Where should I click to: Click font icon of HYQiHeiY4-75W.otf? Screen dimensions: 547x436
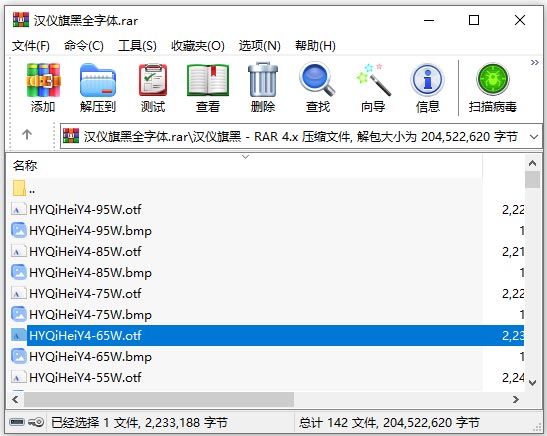pyautogui.click(x=18, y=294)
